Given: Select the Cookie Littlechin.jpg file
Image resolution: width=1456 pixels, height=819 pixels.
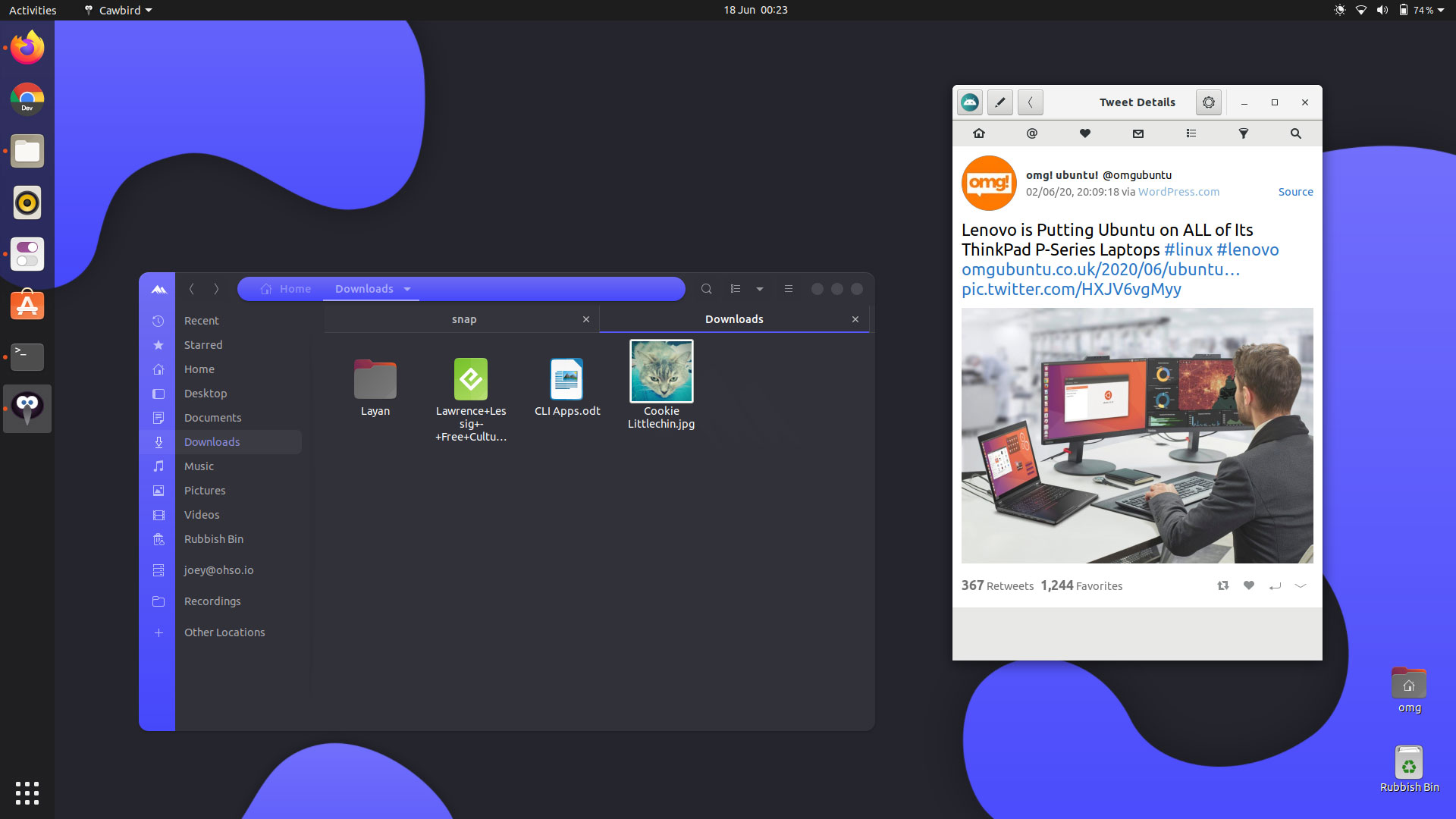Looking at the screenshot, I should point(661,385).
